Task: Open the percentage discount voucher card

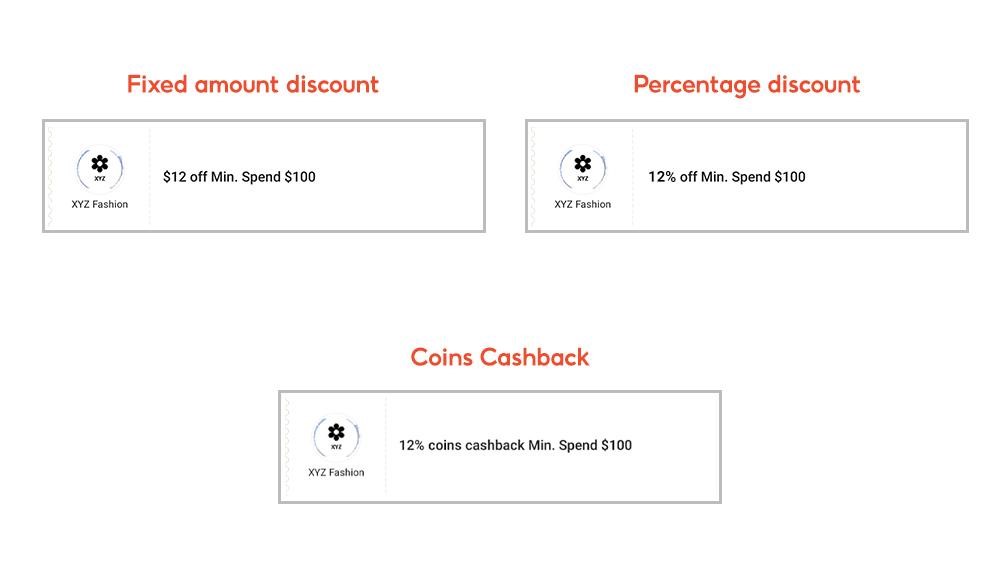Action: pos(747,176)
